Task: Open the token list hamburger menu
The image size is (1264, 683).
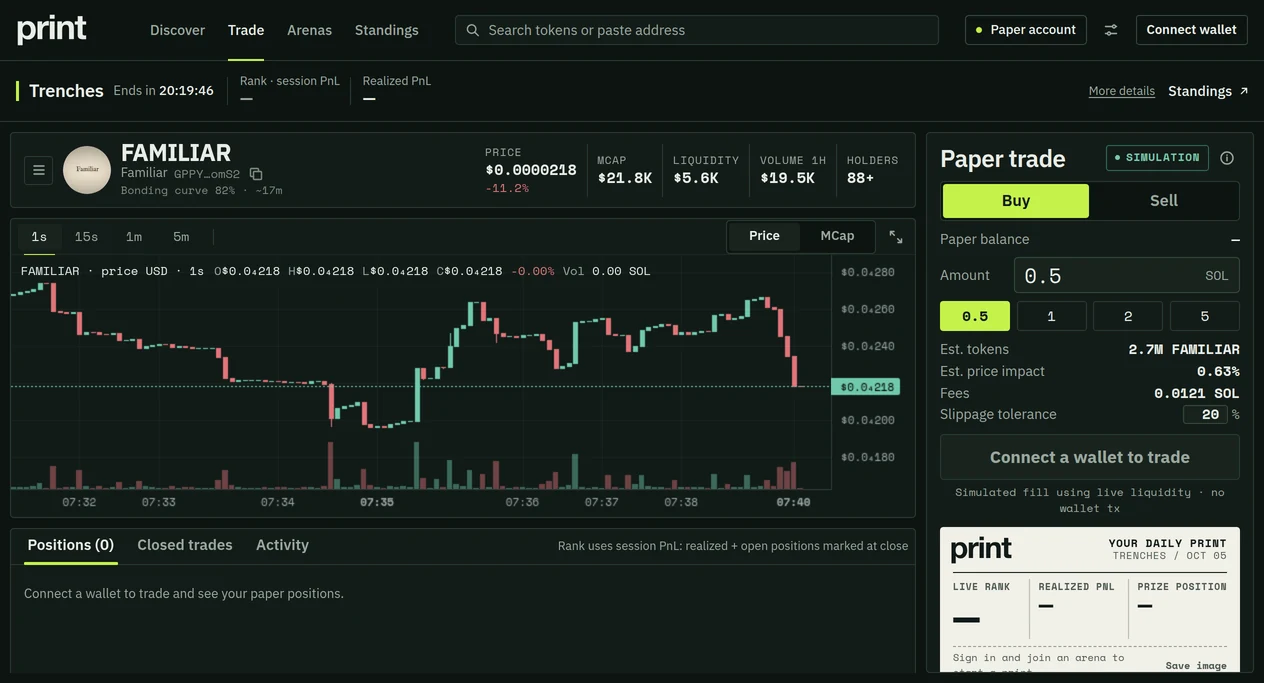Action: [x=39, y=170]
